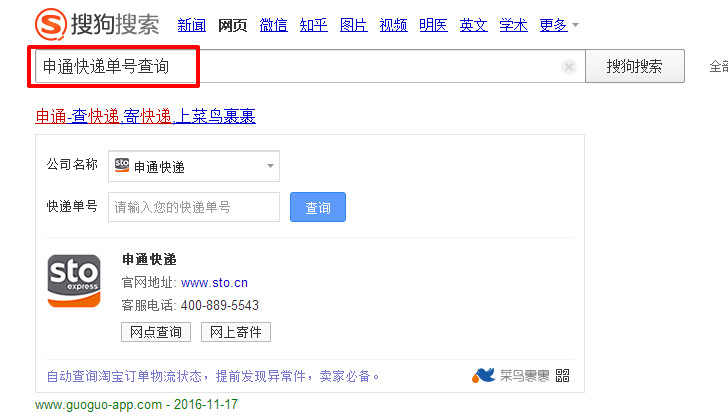This screenshot has width=728, height=416.
Task: Click the small sto icon in company dropdown
Action: click(122, 165)
